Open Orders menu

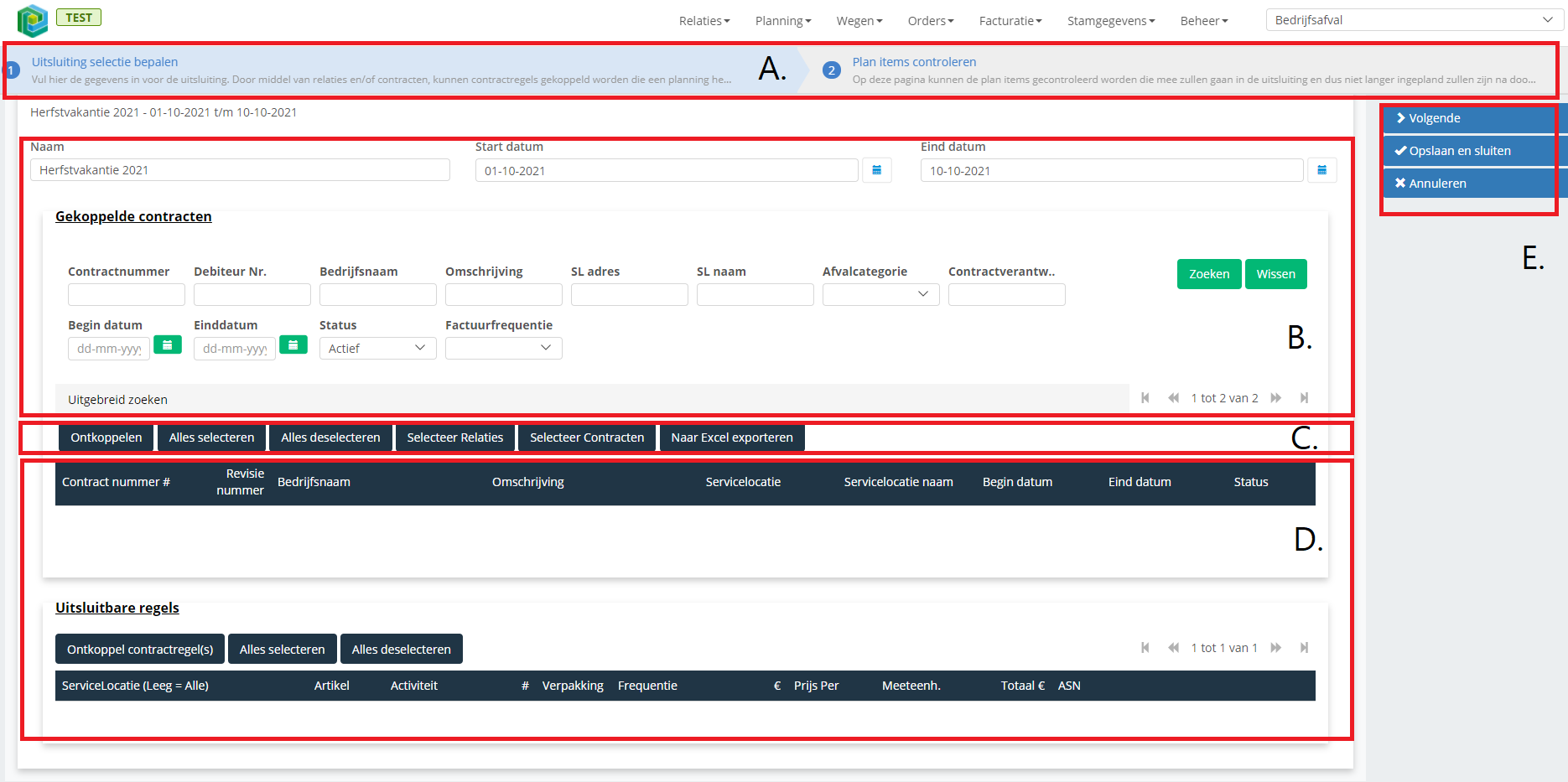[931, 21]
